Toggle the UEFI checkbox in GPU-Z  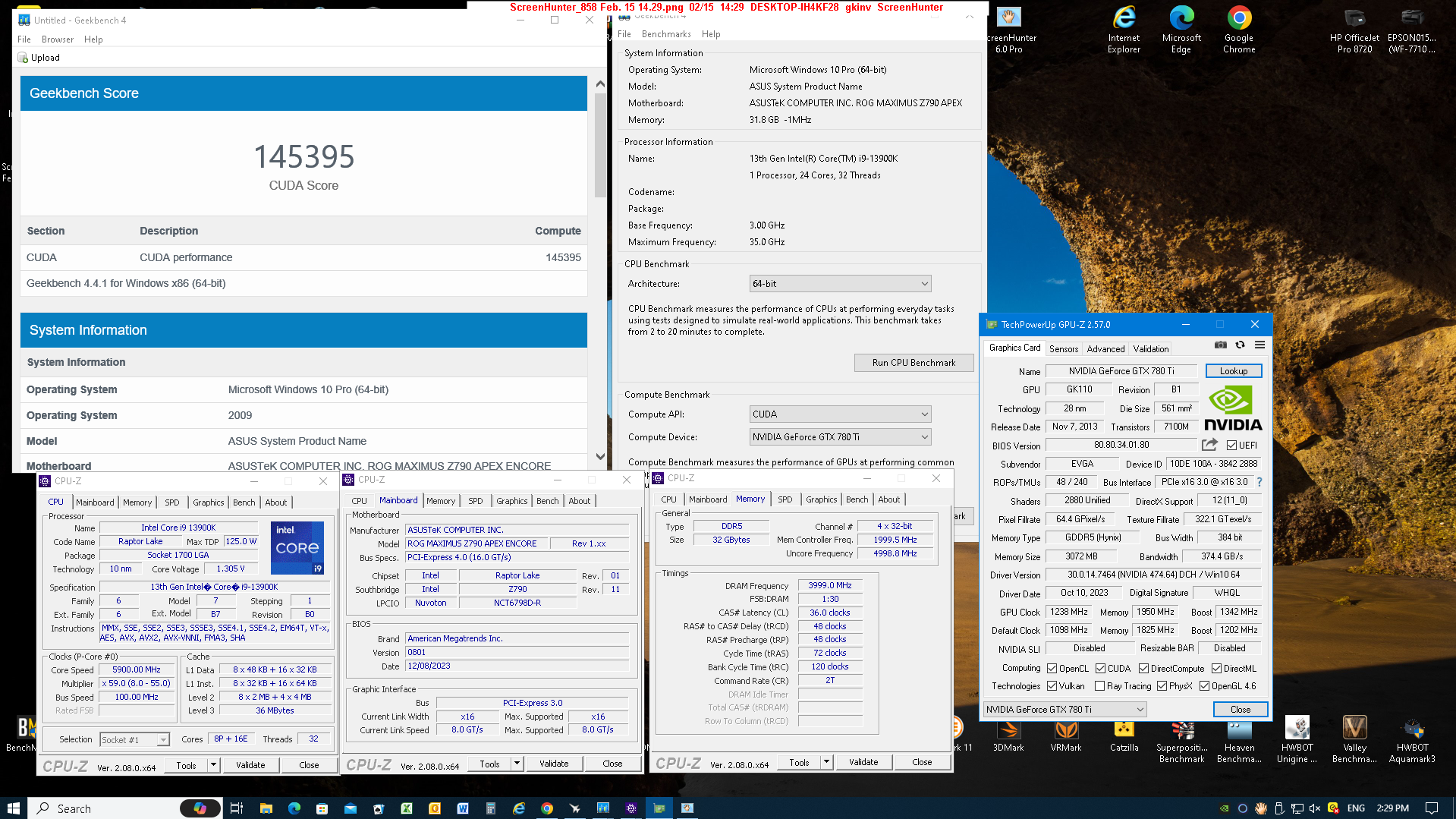(x=1231, y=446)
